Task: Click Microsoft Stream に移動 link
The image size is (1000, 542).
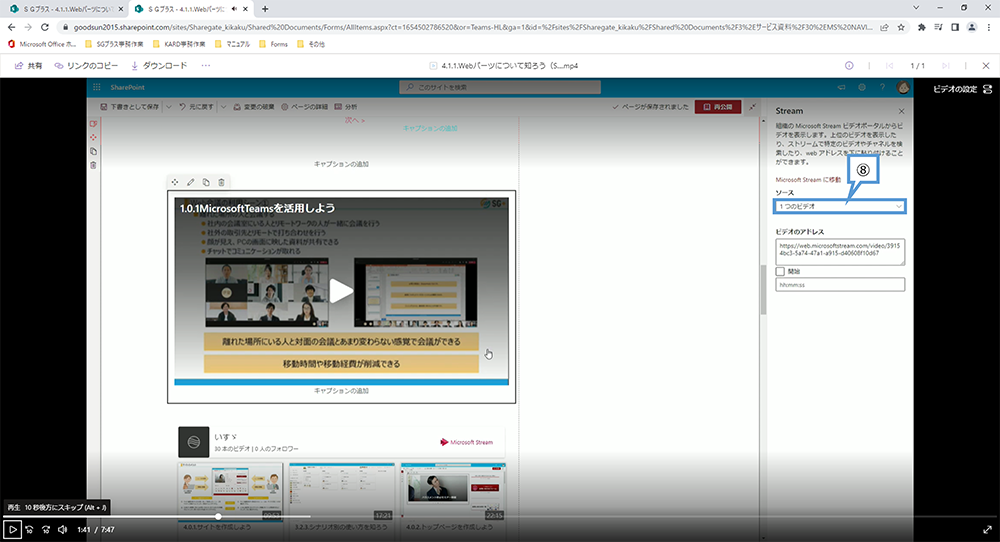Action: tap(808, 180)
